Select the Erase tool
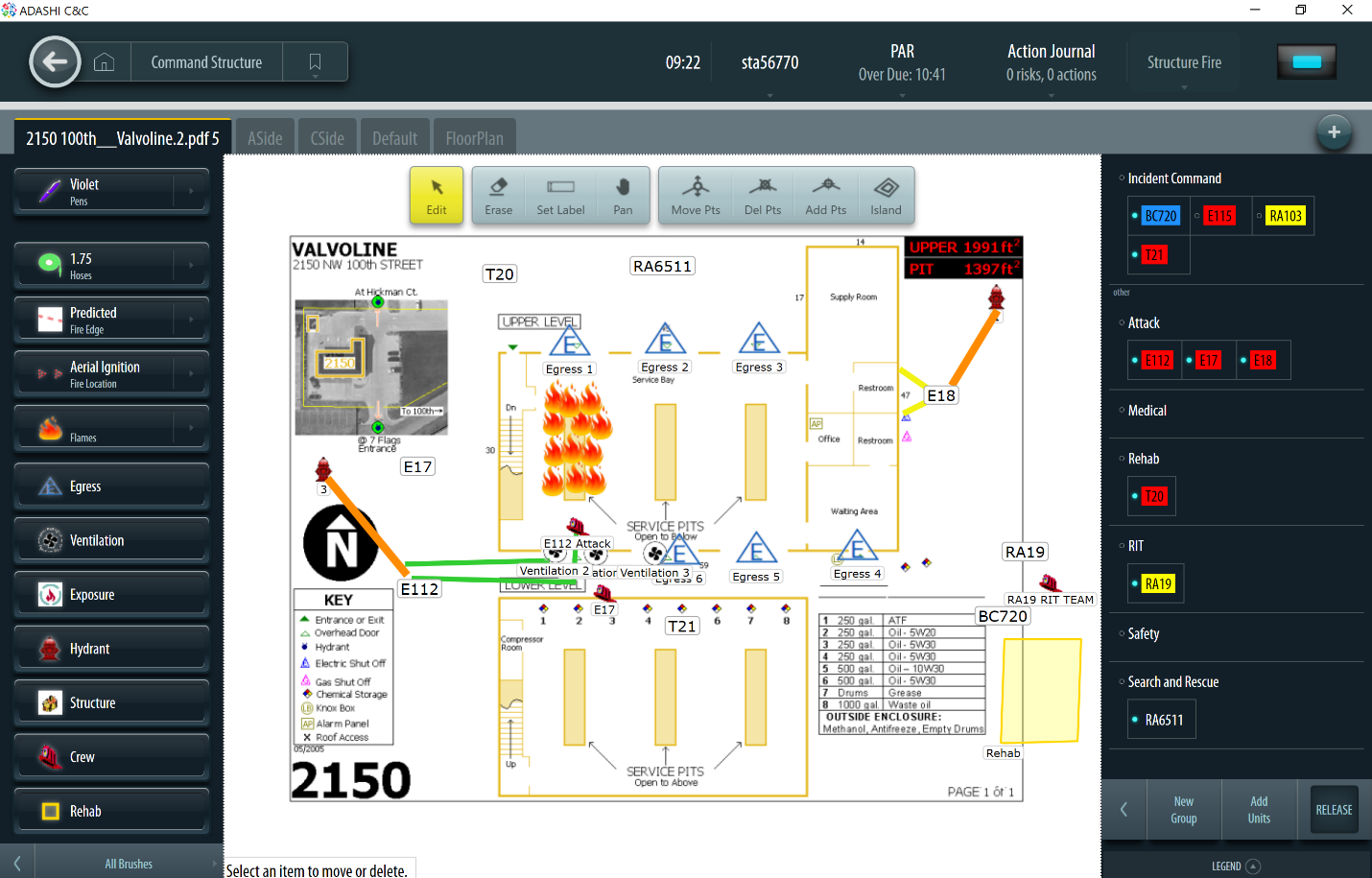The height and width of the screenshot is (878, 1372). pos(498,196)
